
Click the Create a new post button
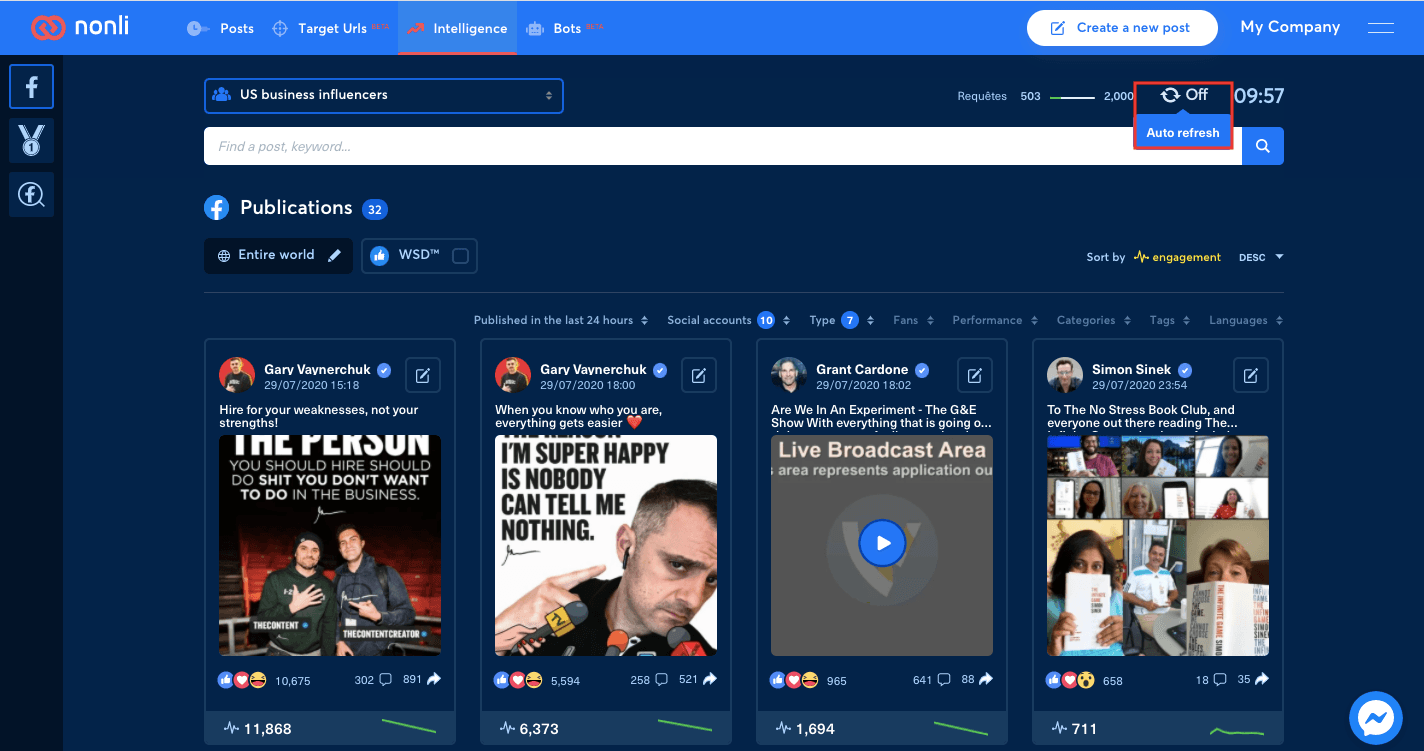tap(1122, 28)
